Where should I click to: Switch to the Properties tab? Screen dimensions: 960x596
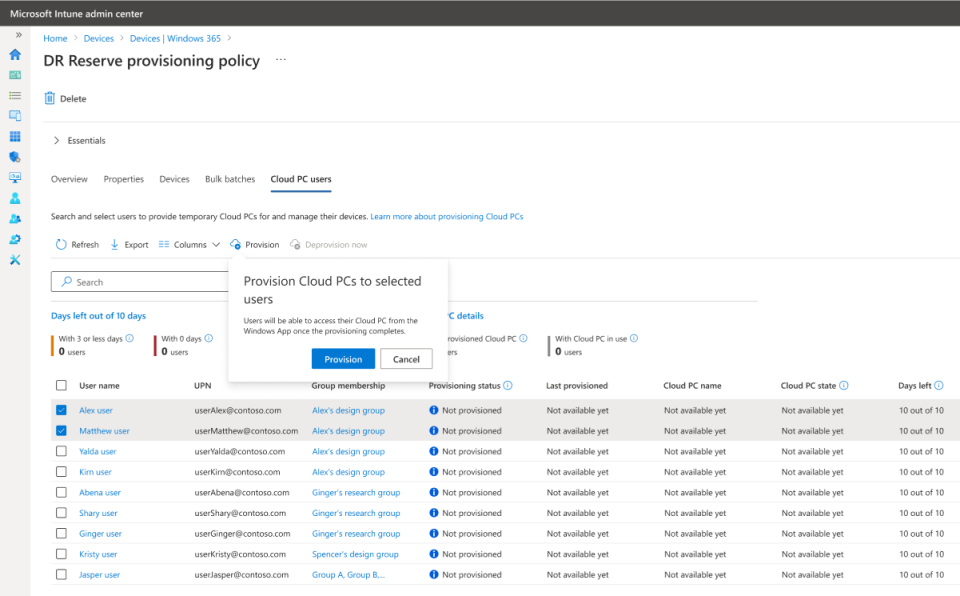coord(124,179)
